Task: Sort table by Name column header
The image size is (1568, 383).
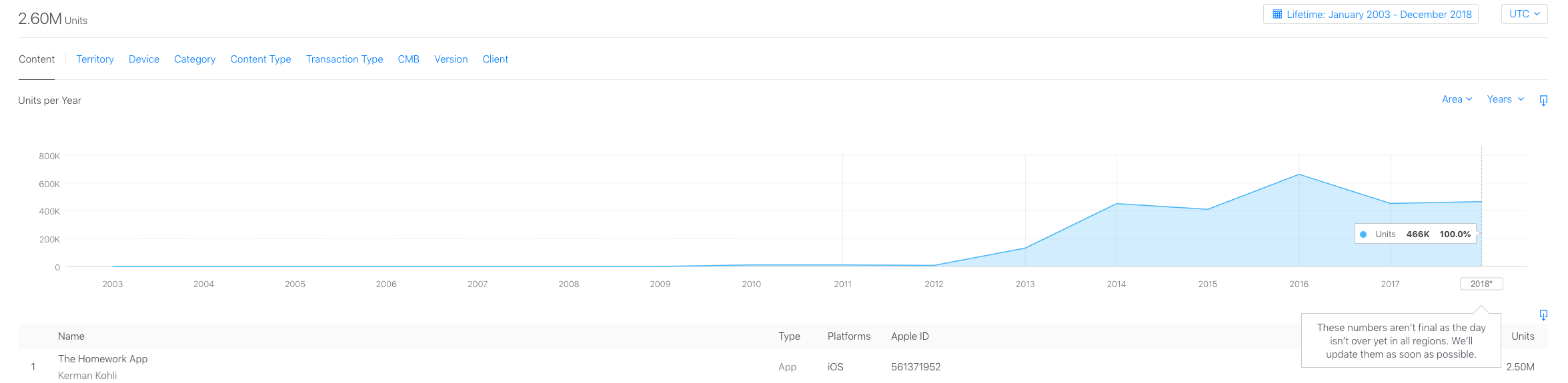Action: (x=71, y=336)
